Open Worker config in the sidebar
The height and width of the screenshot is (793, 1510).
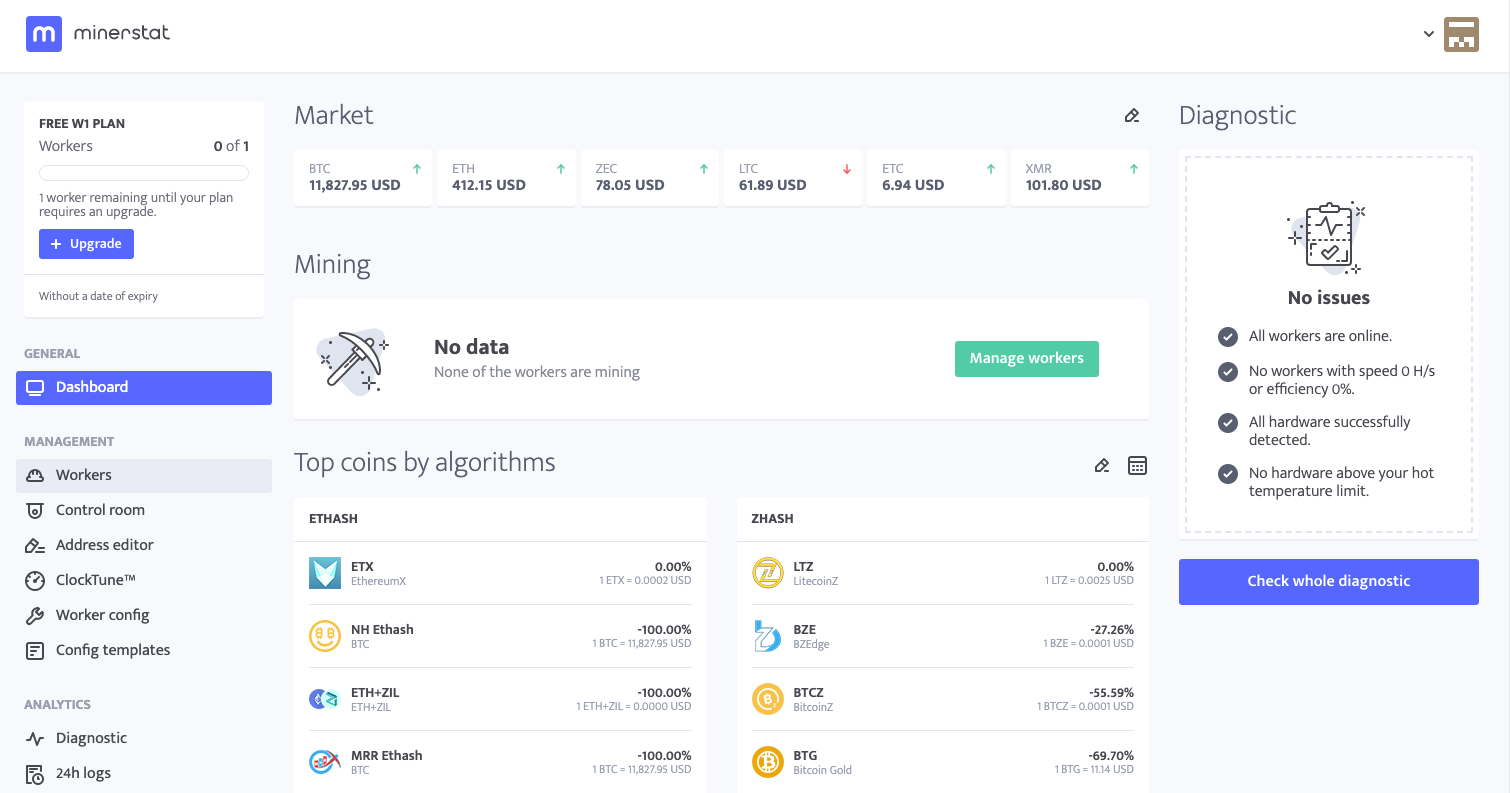pos(144,616)
